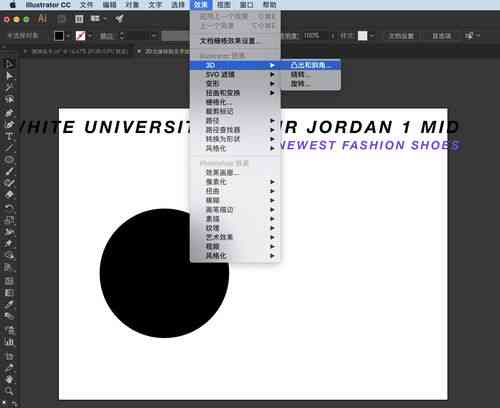Open 文档栅格效果设置 menu entry
The height and width of the screenshot is (408, 500).
235,41
